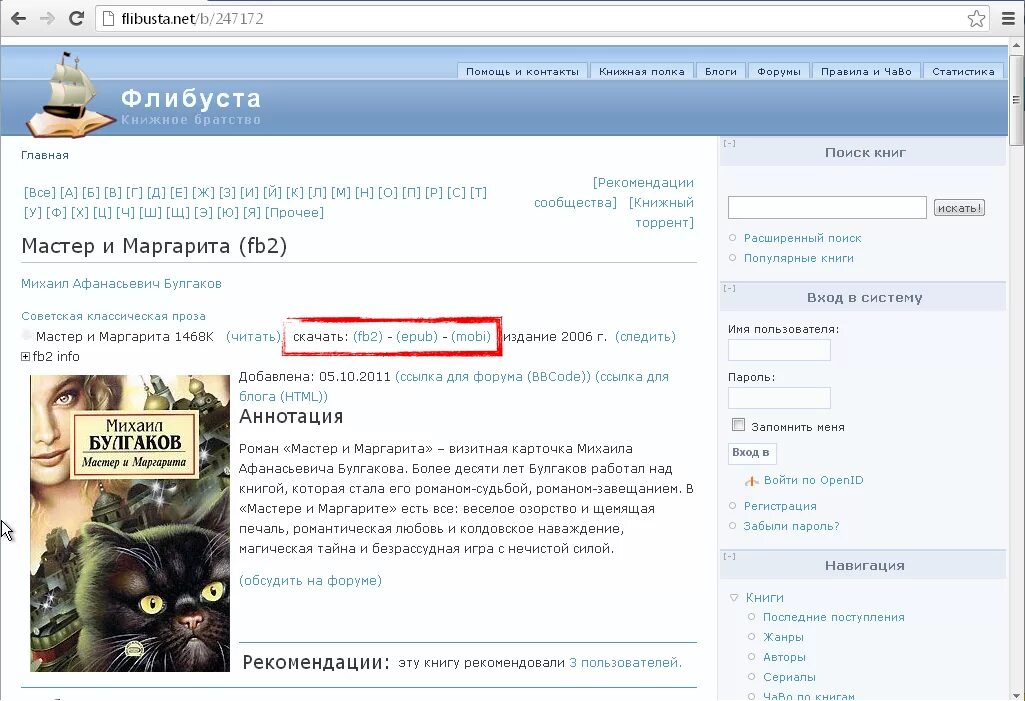Click ссылка для блога (HTML) link
The image size is (1025, 701).
pos(454,386)
